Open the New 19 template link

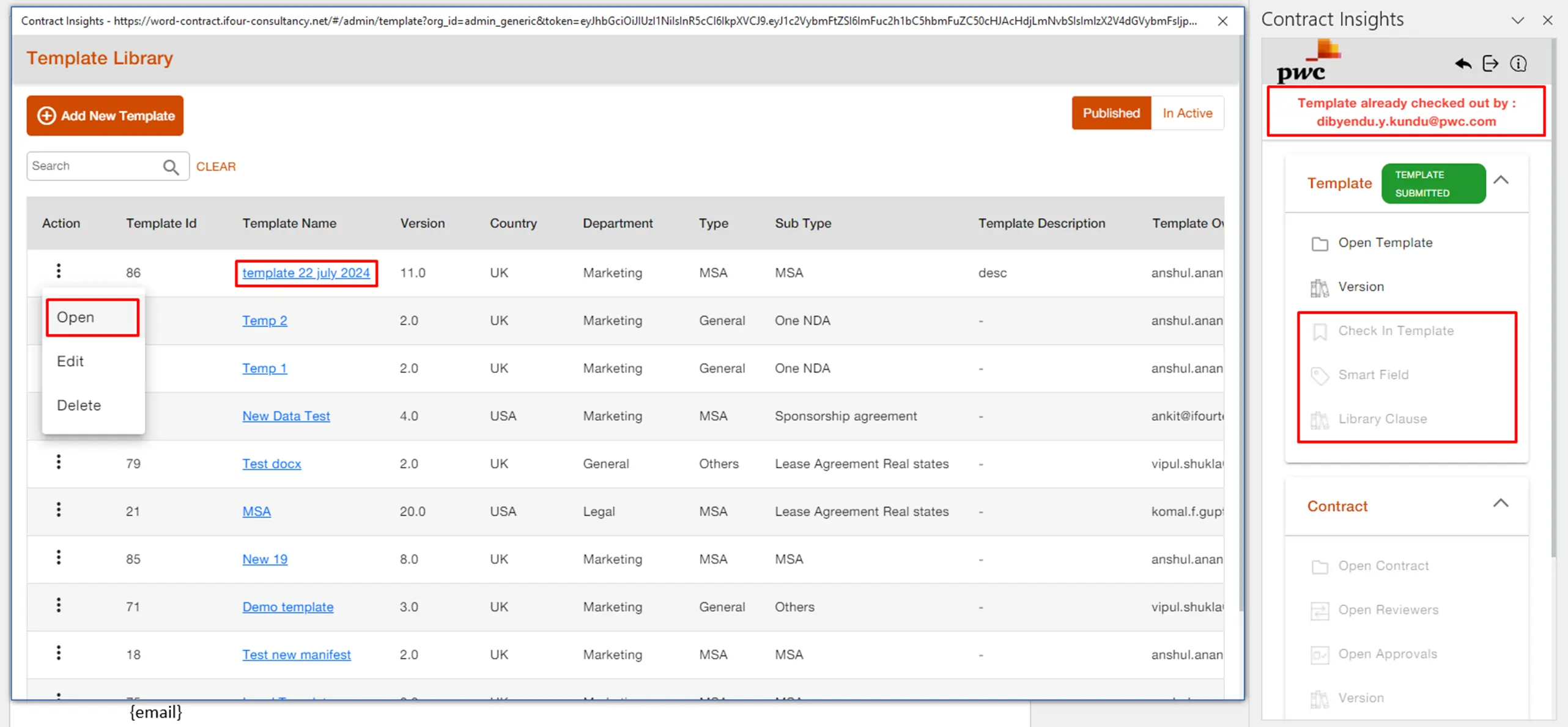265,559
